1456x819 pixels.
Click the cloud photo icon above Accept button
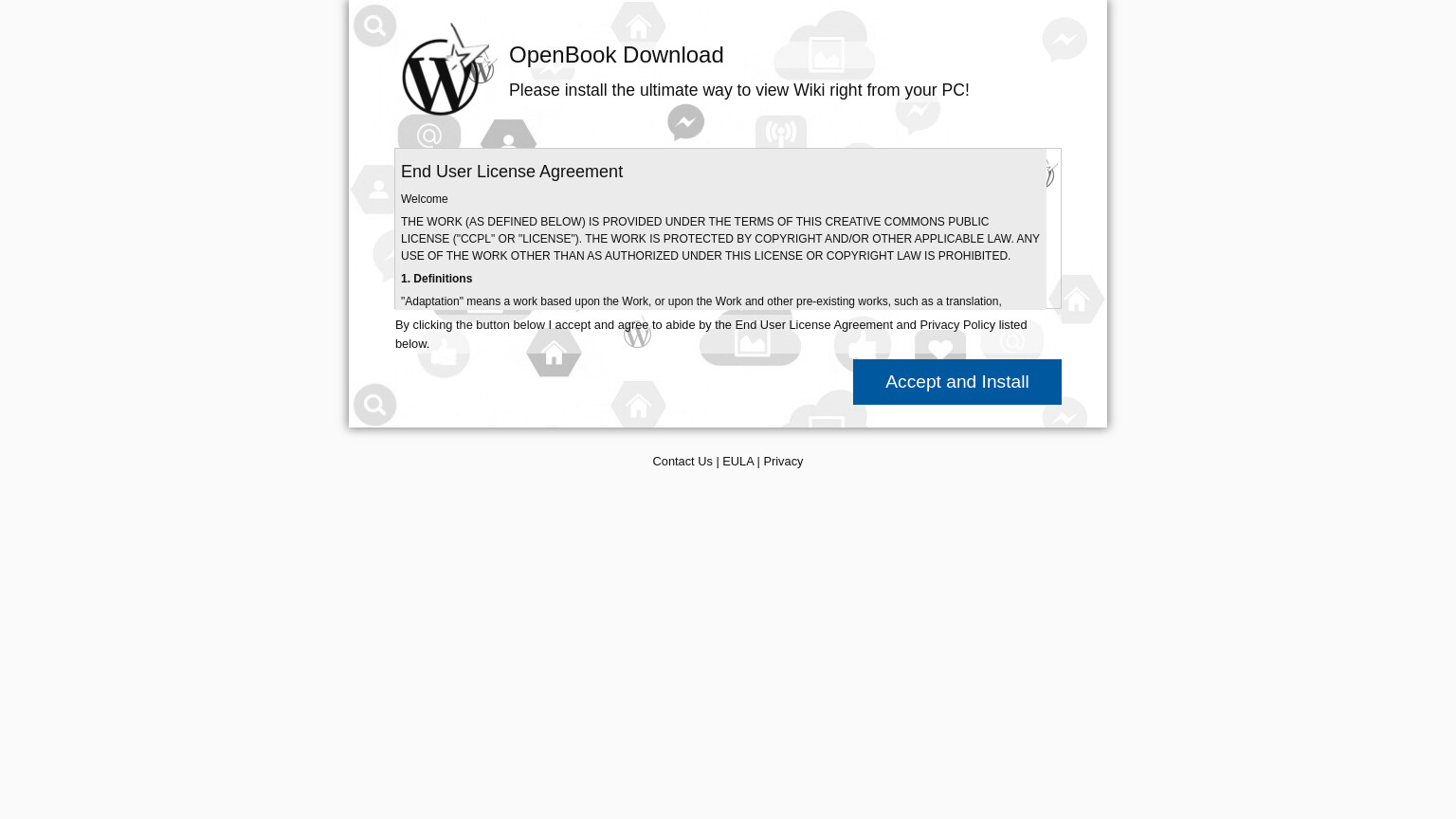tap(751, 338)
